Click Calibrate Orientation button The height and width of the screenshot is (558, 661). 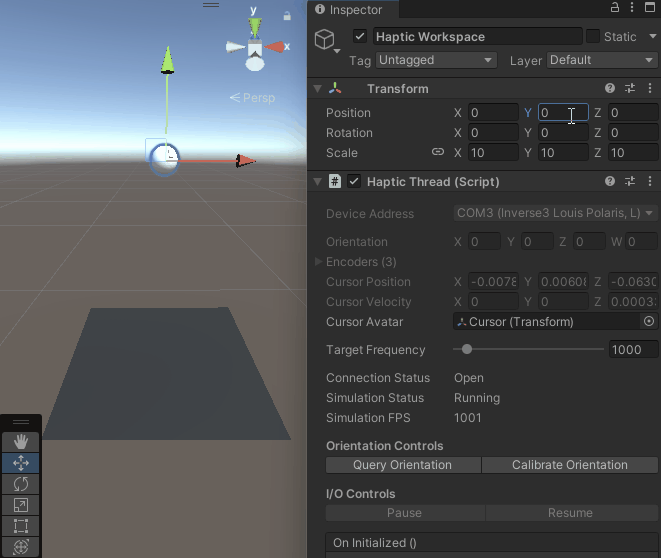[570, 465]
